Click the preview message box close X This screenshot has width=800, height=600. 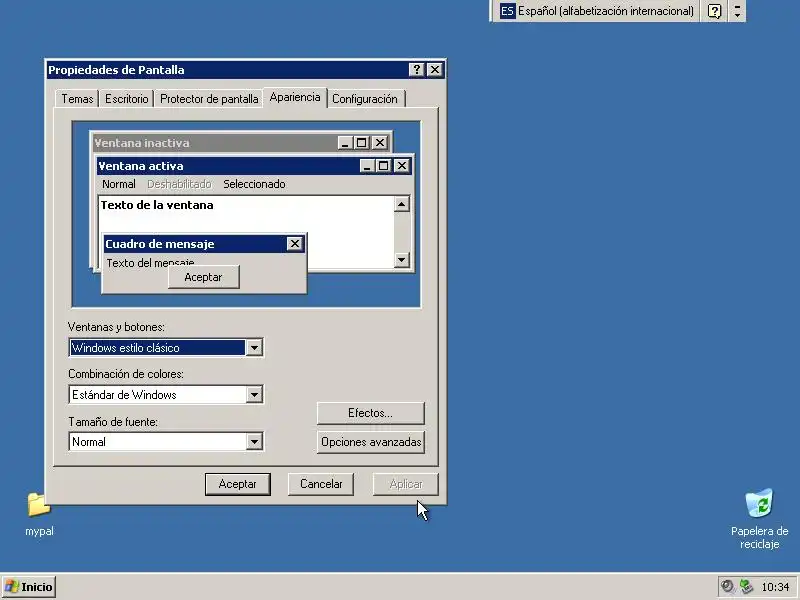click(x=294, y=244)
